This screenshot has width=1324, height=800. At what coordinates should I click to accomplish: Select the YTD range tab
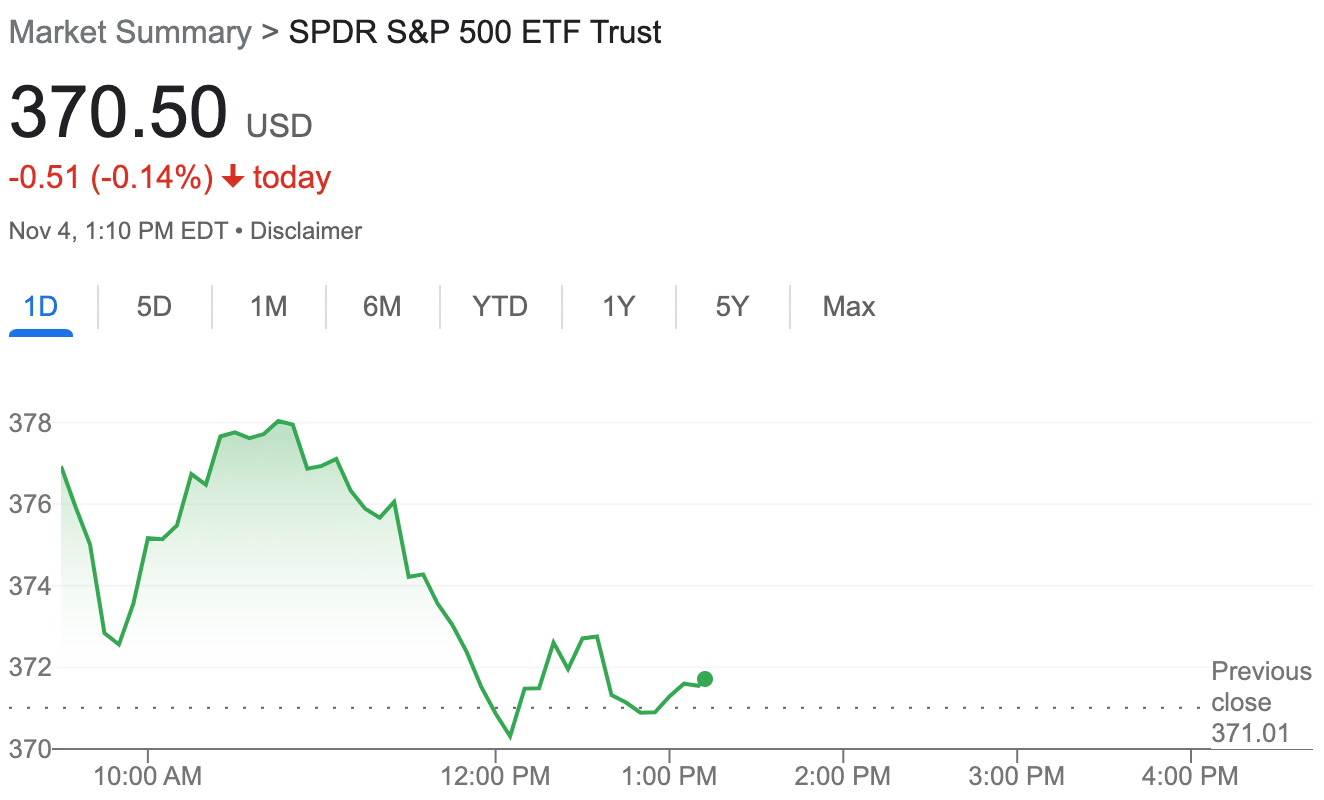pos(500,306)
